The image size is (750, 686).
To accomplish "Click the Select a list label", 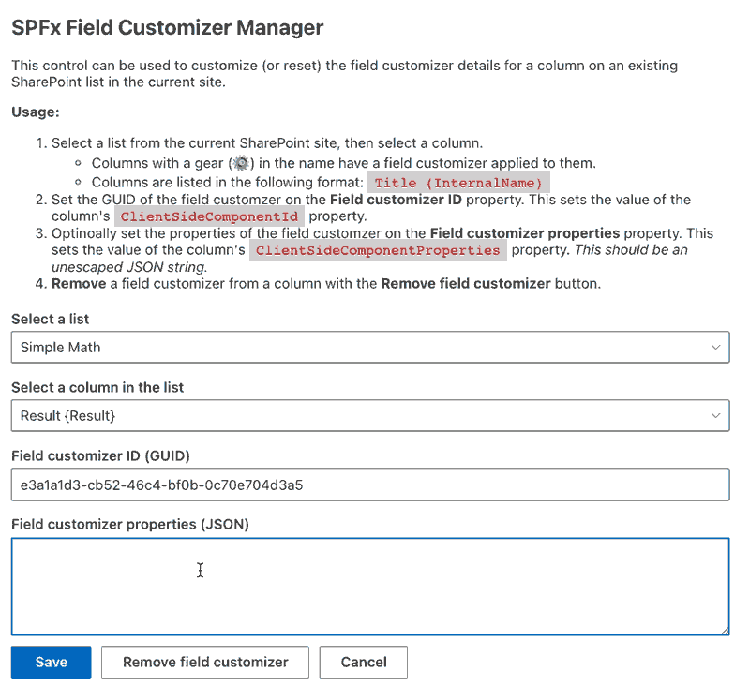I will coord(50,319).
